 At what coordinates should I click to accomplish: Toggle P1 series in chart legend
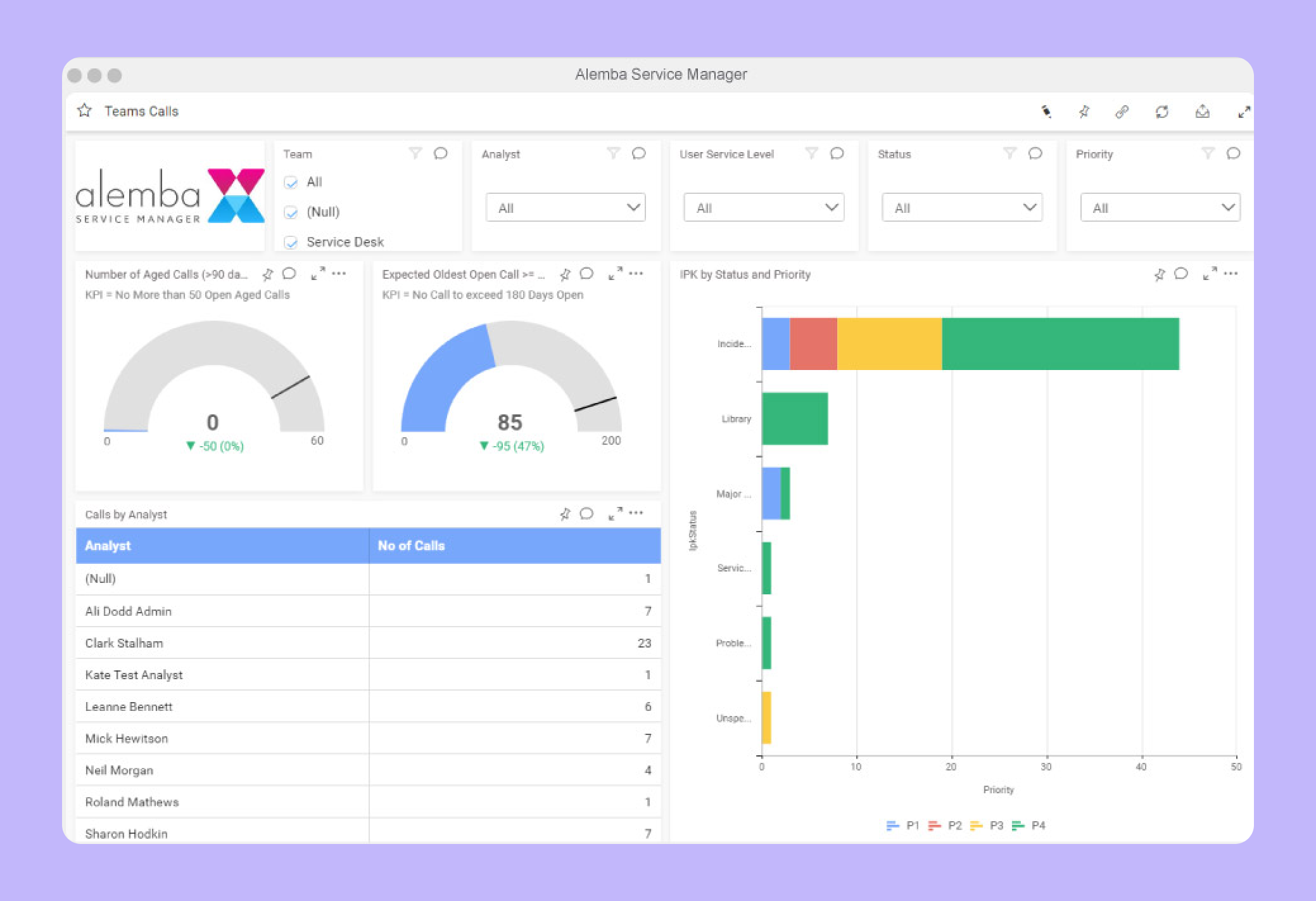[902, 826]
